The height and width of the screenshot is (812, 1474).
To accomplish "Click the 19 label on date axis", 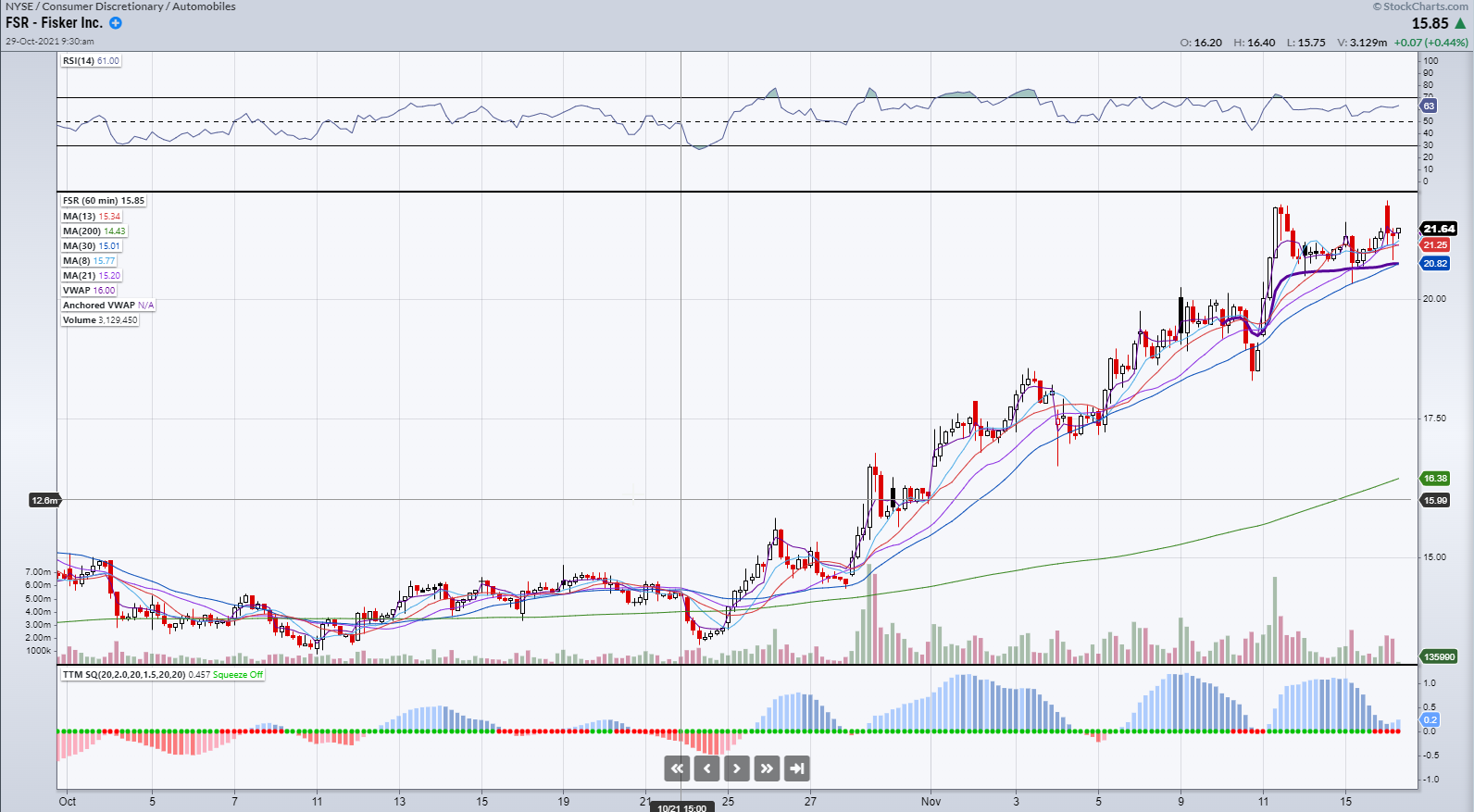I will coord(563,801).
